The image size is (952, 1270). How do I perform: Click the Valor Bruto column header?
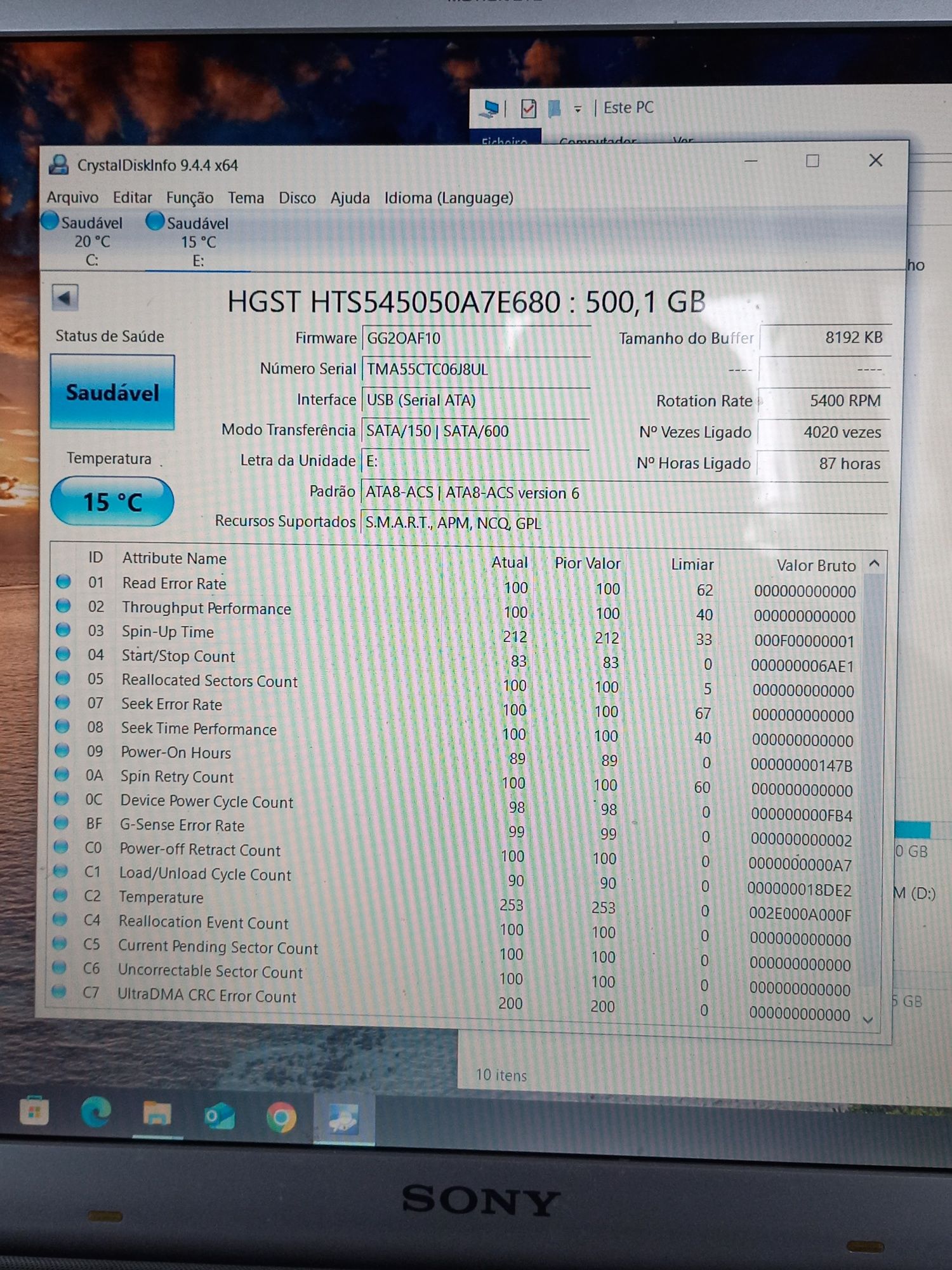coord(816,565)
